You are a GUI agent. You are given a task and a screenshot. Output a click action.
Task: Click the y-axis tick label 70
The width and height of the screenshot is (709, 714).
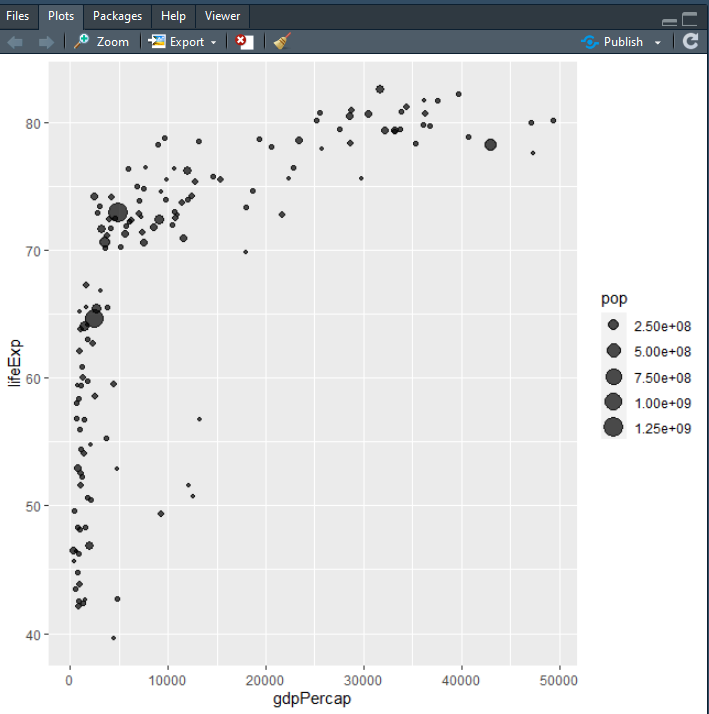pos(33,251)
